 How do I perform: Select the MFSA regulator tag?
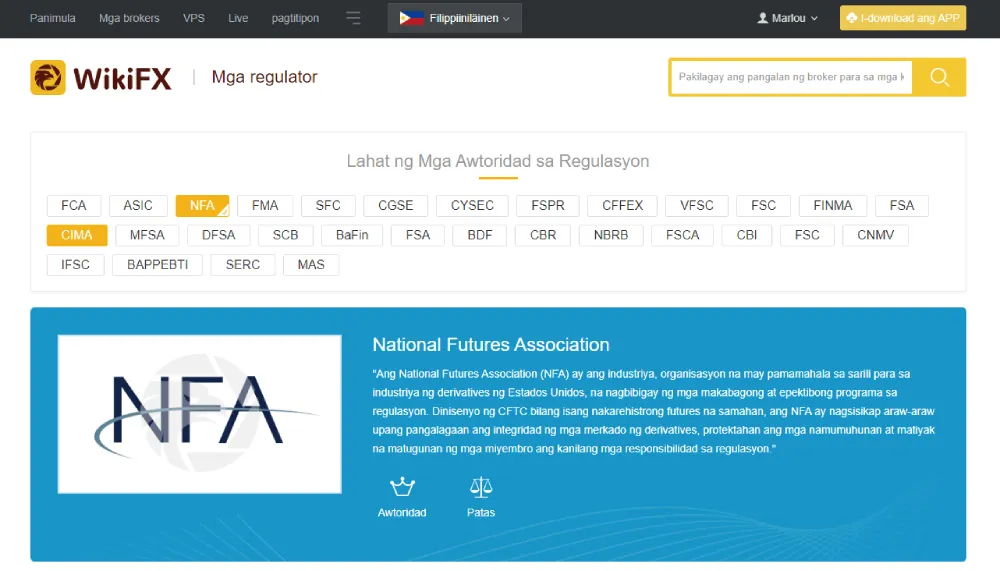(147, 235)
